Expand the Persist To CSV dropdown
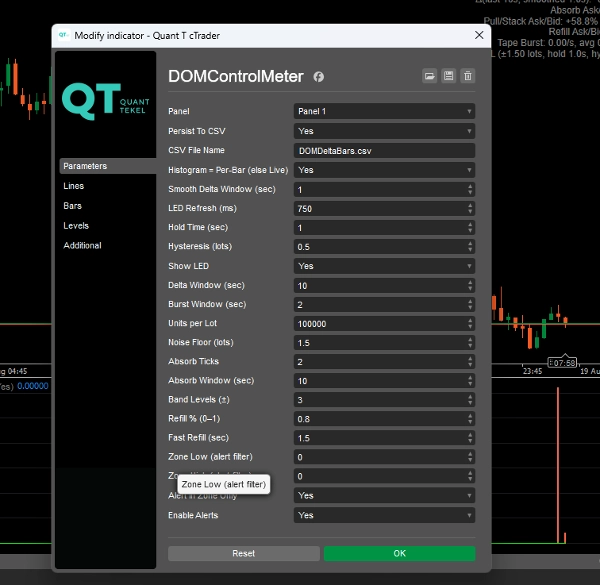This screenshot has height=585, width=600. 384,131
